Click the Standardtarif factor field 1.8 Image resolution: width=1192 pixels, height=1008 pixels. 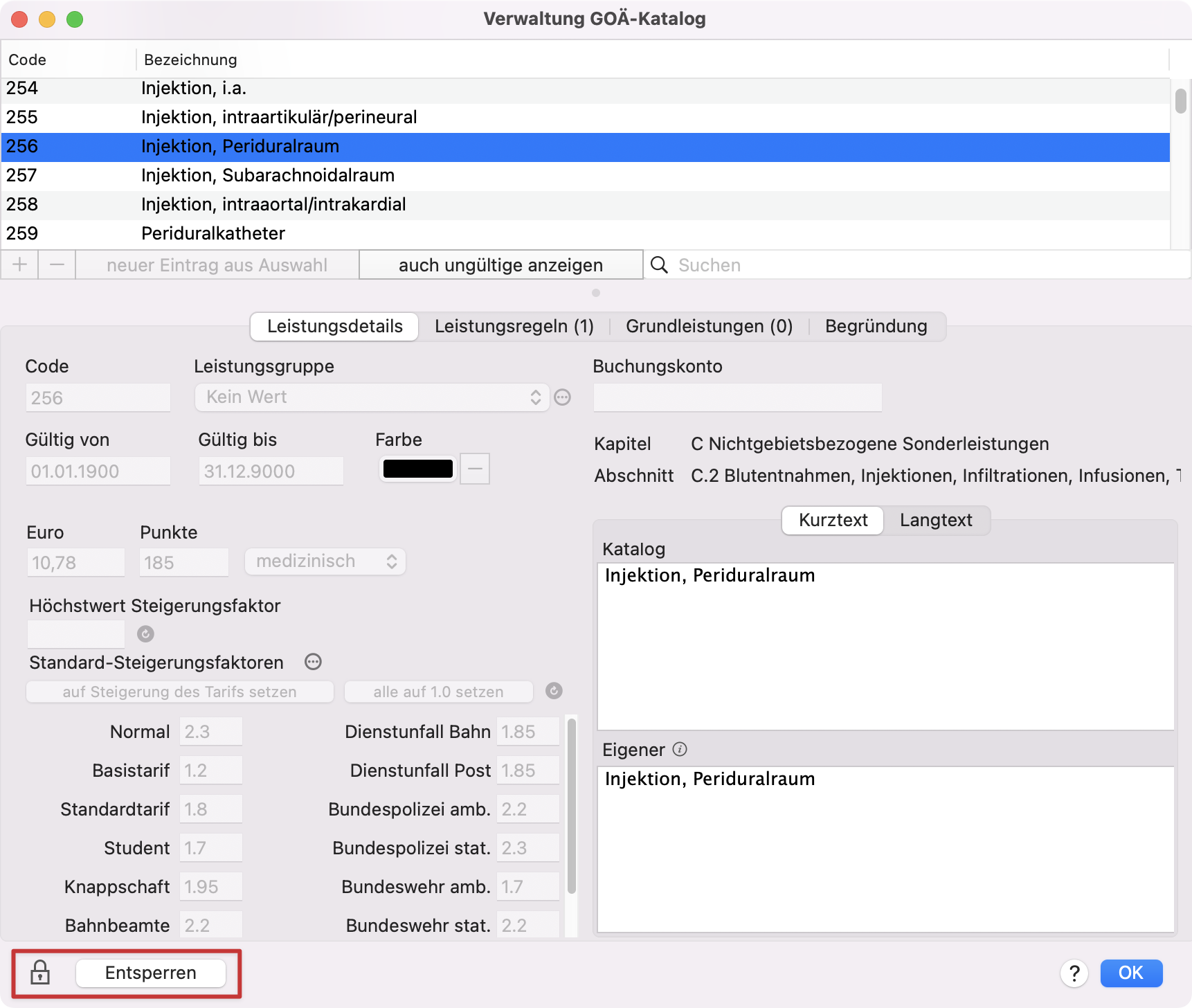210,809
